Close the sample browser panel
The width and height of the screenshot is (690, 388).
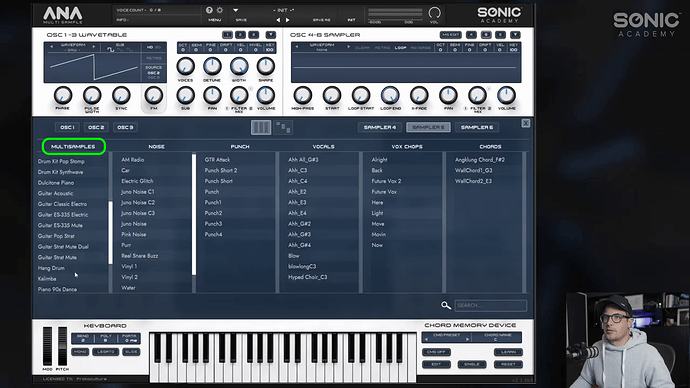525,123
